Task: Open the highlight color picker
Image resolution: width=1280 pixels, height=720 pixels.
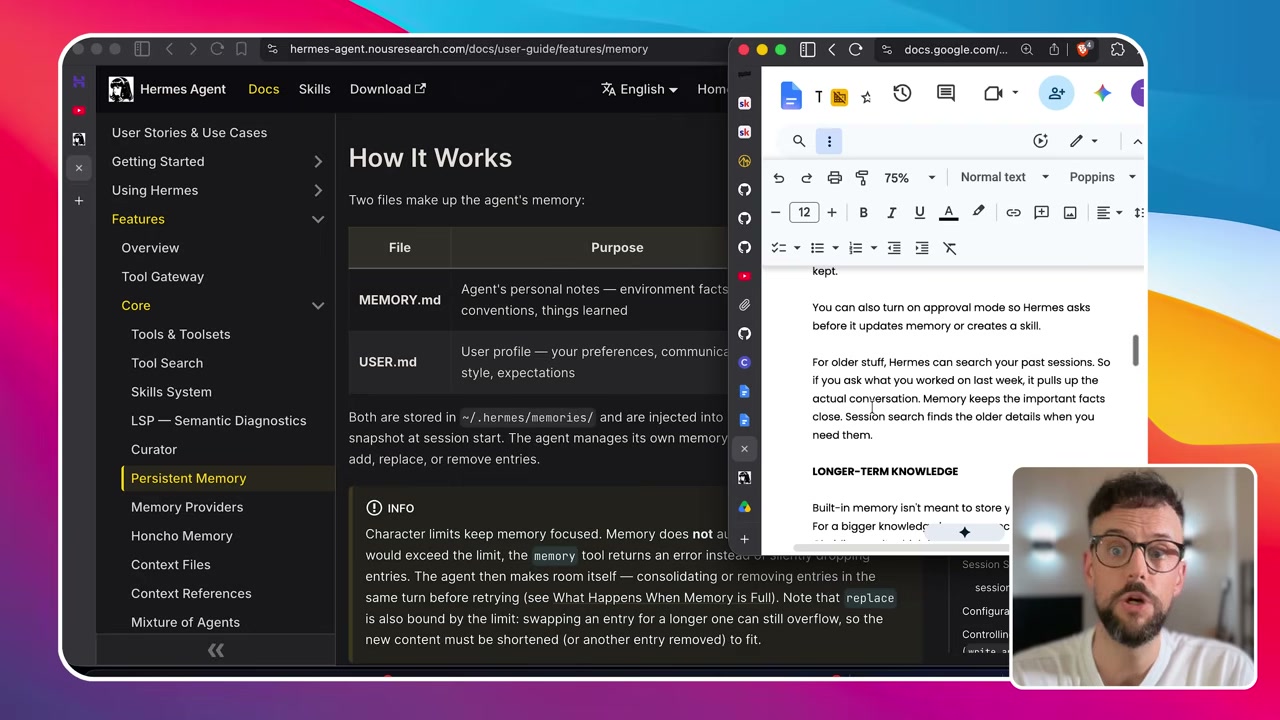Action: point(978,213)
